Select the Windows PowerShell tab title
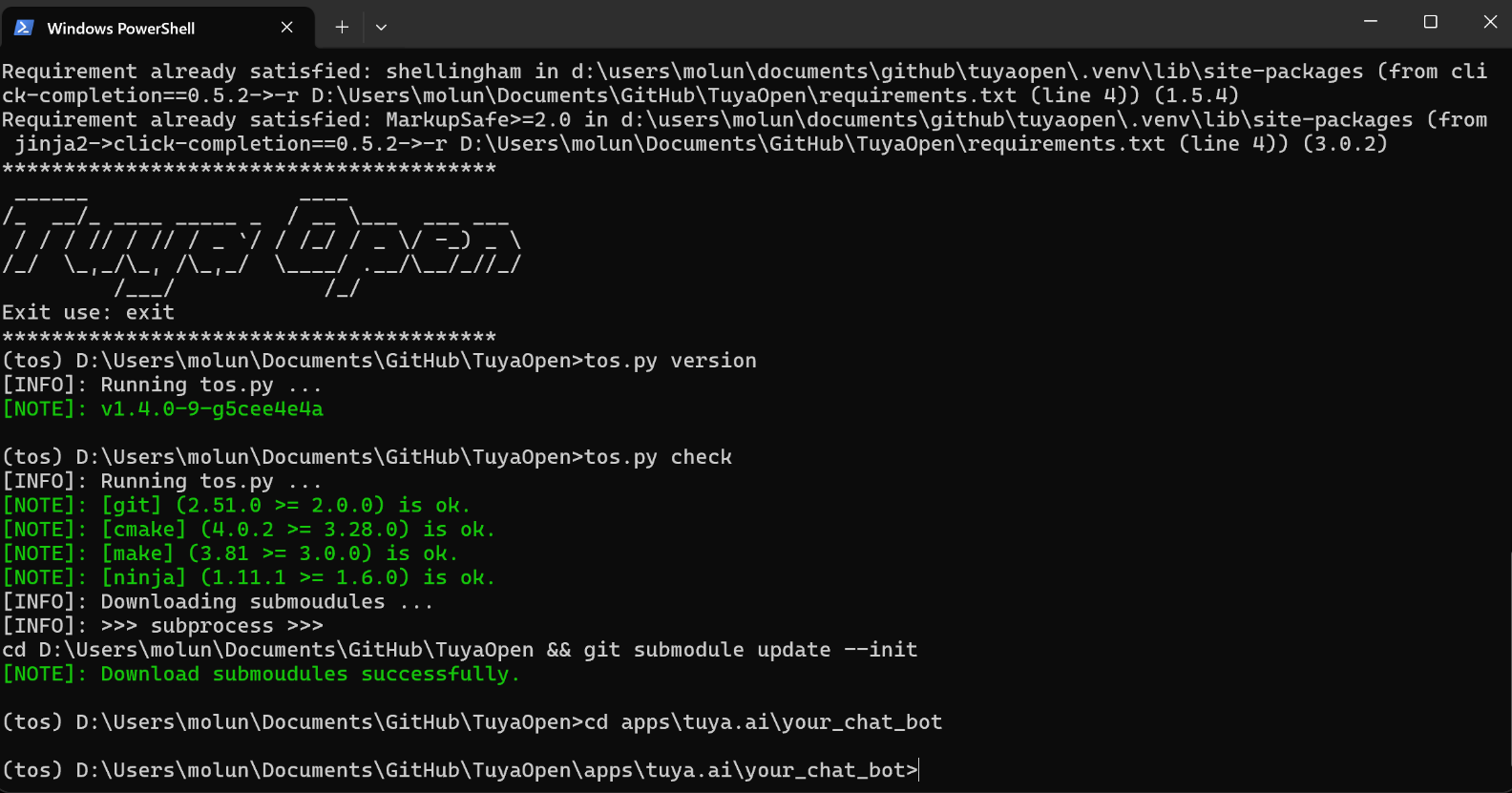Screen dimensions: 1512x793 120,28
